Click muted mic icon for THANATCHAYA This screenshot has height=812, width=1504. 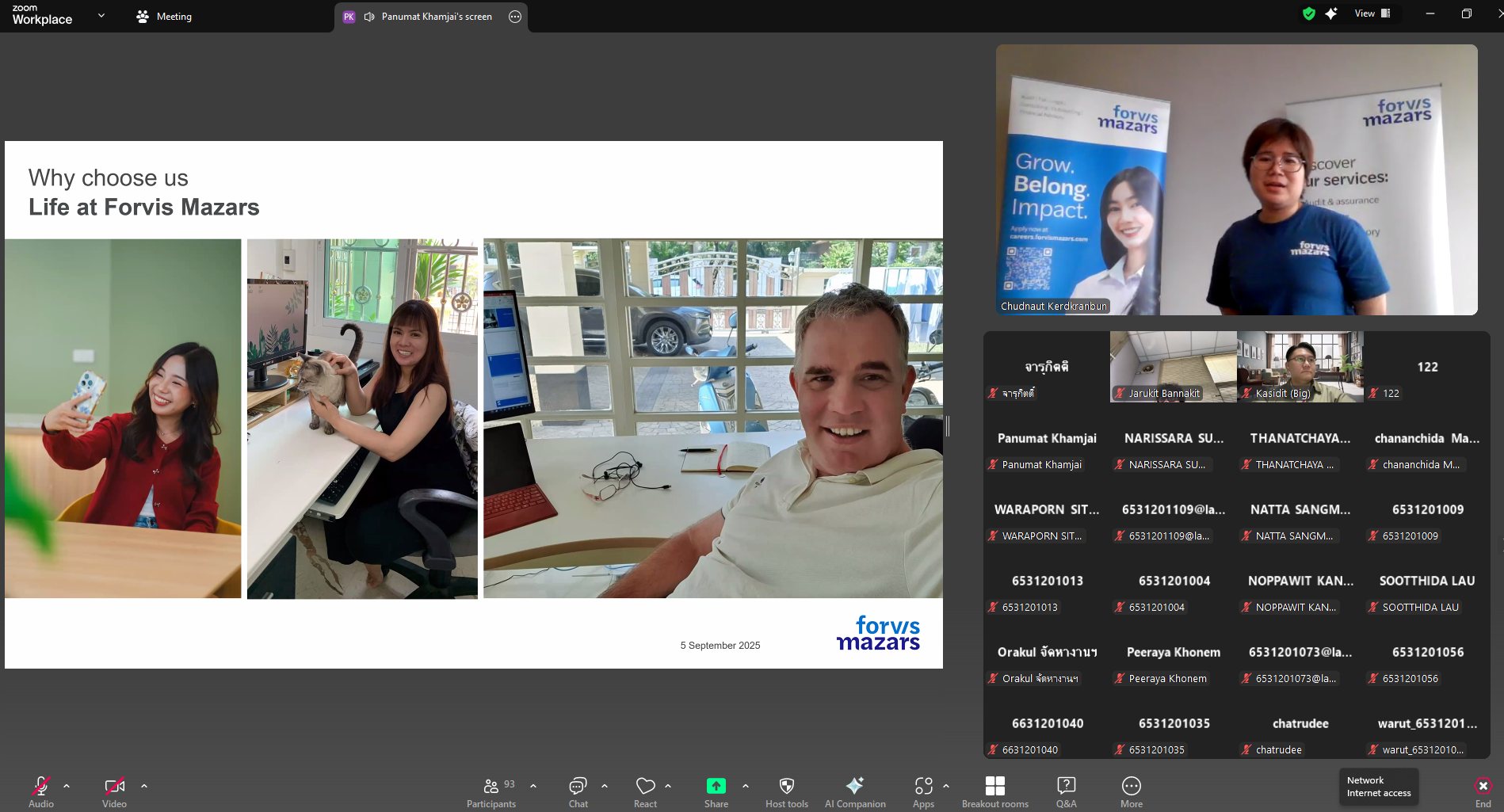click(x=1246, y=464)
